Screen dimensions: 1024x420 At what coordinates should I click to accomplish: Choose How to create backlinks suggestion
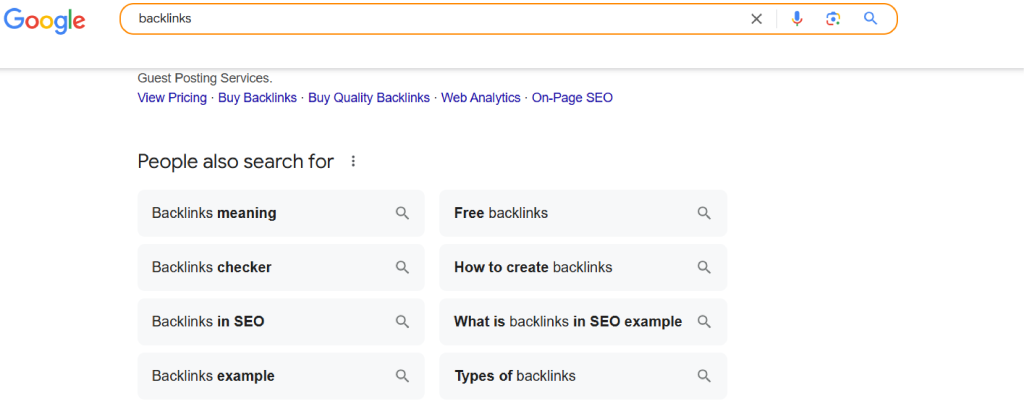(x=583, y=267)
